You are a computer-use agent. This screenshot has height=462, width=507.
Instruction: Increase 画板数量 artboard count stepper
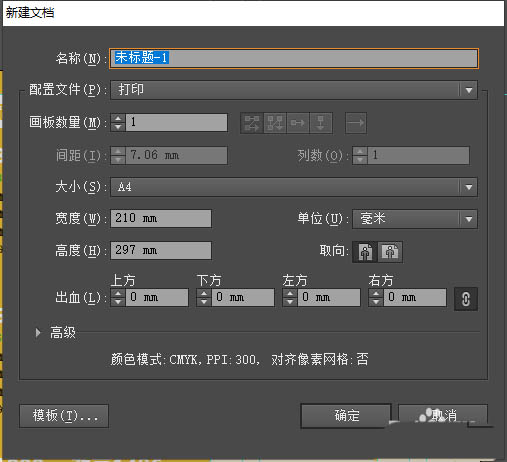[x=118, y=119]
